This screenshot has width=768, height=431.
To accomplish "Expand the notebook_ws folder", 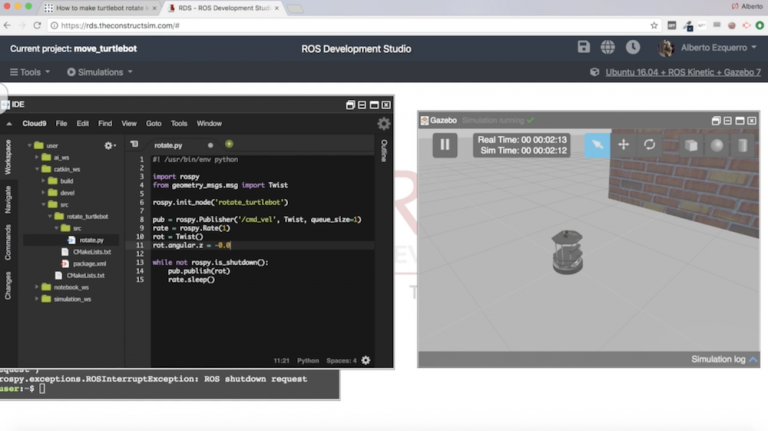I will click(x=37, y=287).
